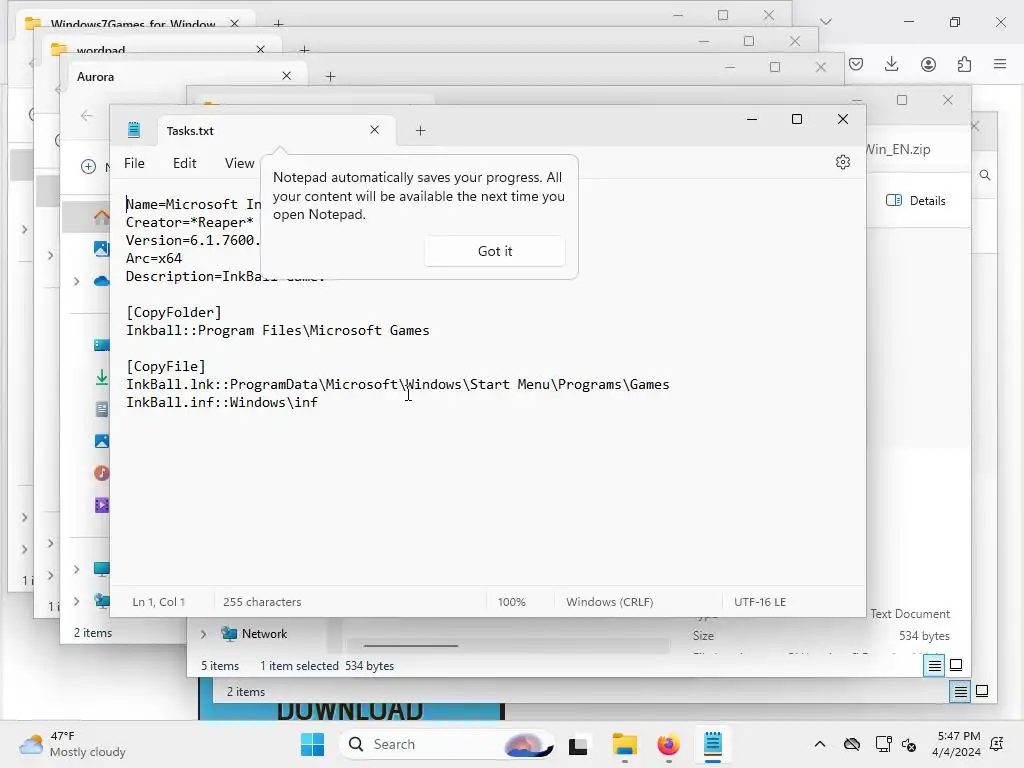
Task: Open Firefox extensions puzzle icon
Action: pos(964,64)
